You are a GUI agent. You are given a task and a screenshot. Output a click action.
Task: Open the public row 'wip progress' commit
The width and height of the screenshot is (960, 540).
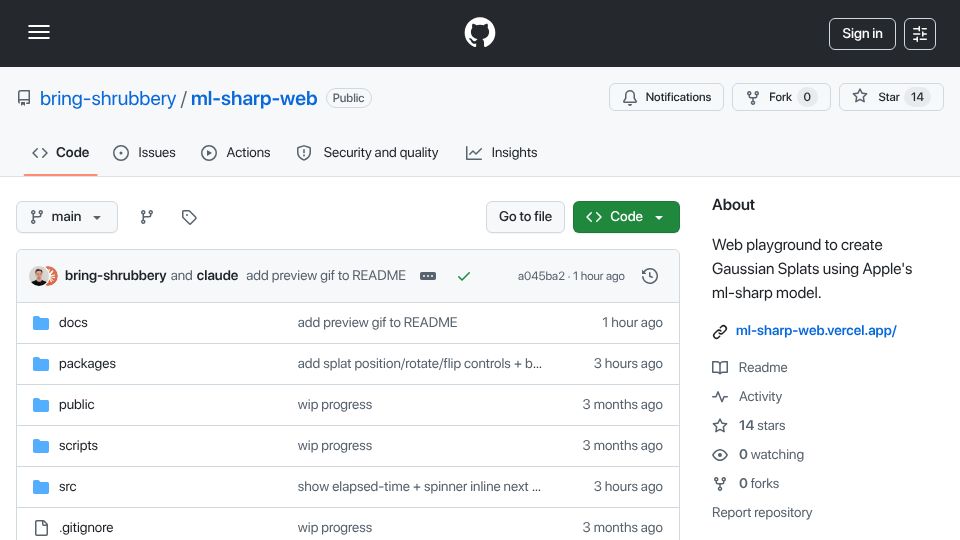click(335, 405)
